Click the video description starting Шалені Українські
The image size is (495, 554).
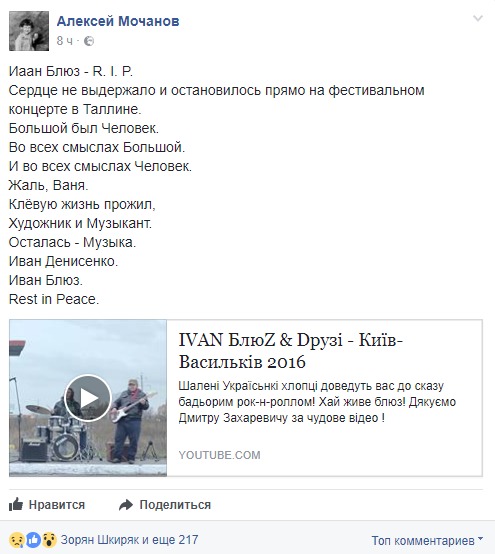317,402
